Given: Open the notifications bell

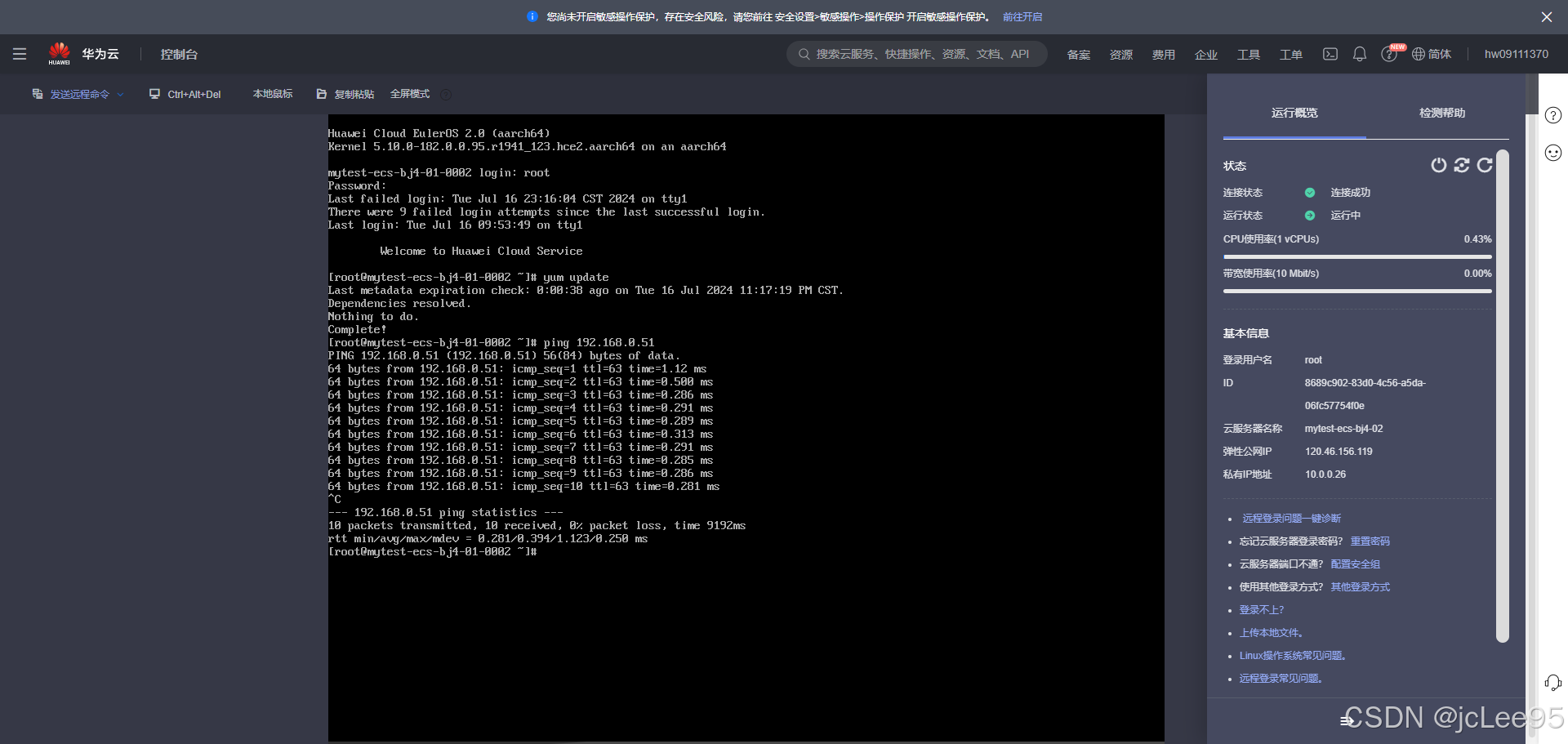Looking at the screenshot, I should point(1360,54).
